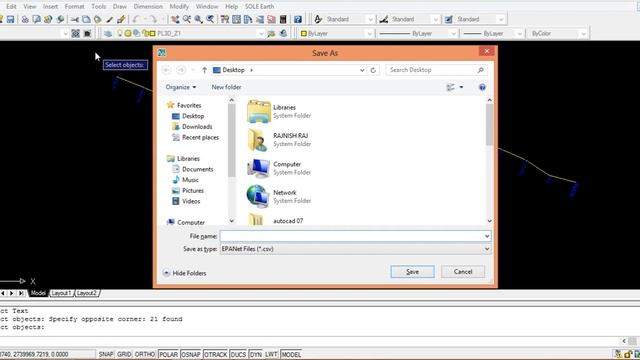Viewport: 640px width, 360px height.
Task: Open the Draw menu
Action: point(120,7)
